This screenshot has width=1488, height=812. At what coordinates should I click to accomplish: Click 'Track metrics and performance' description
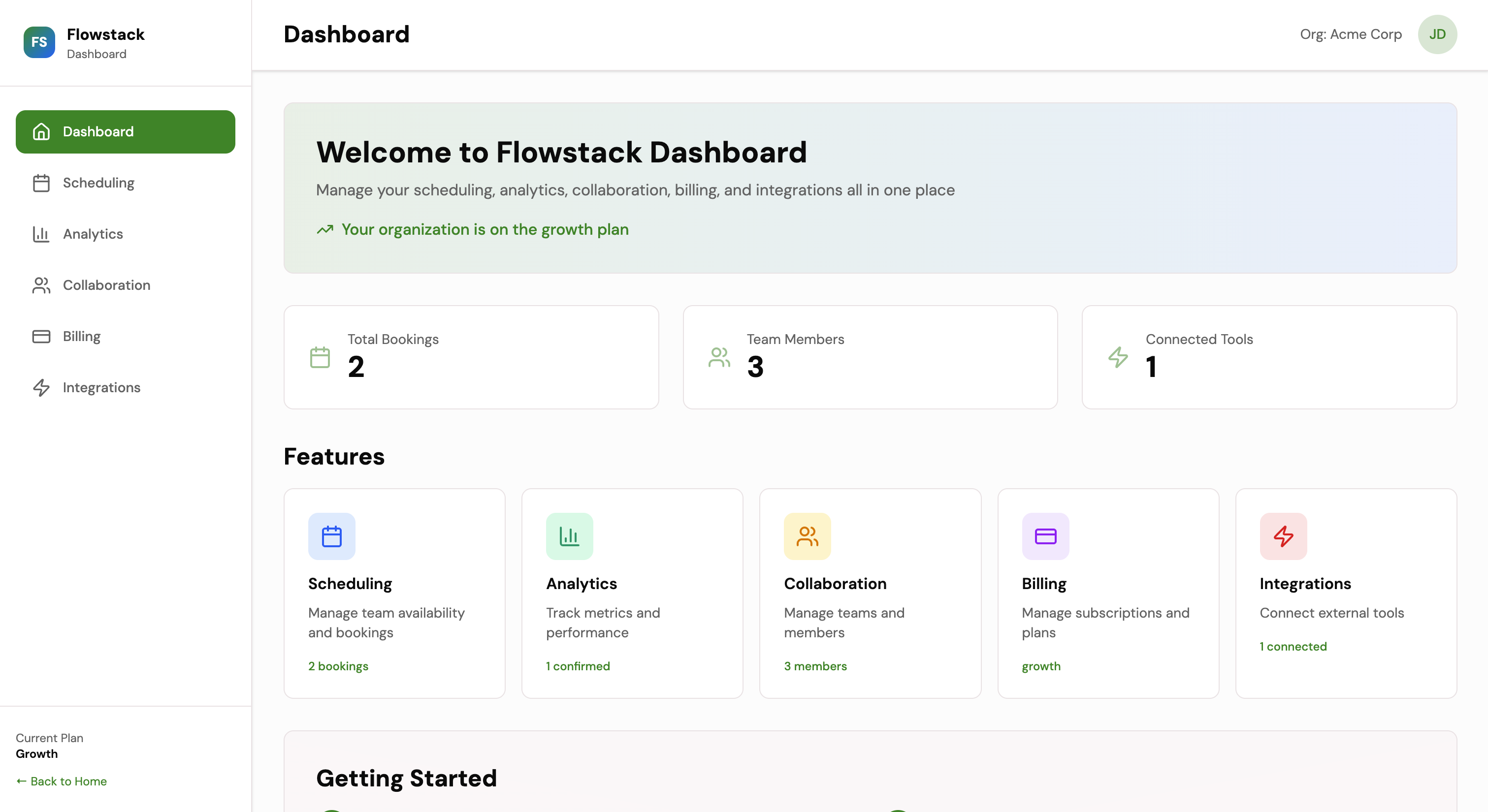coord(603,623)
